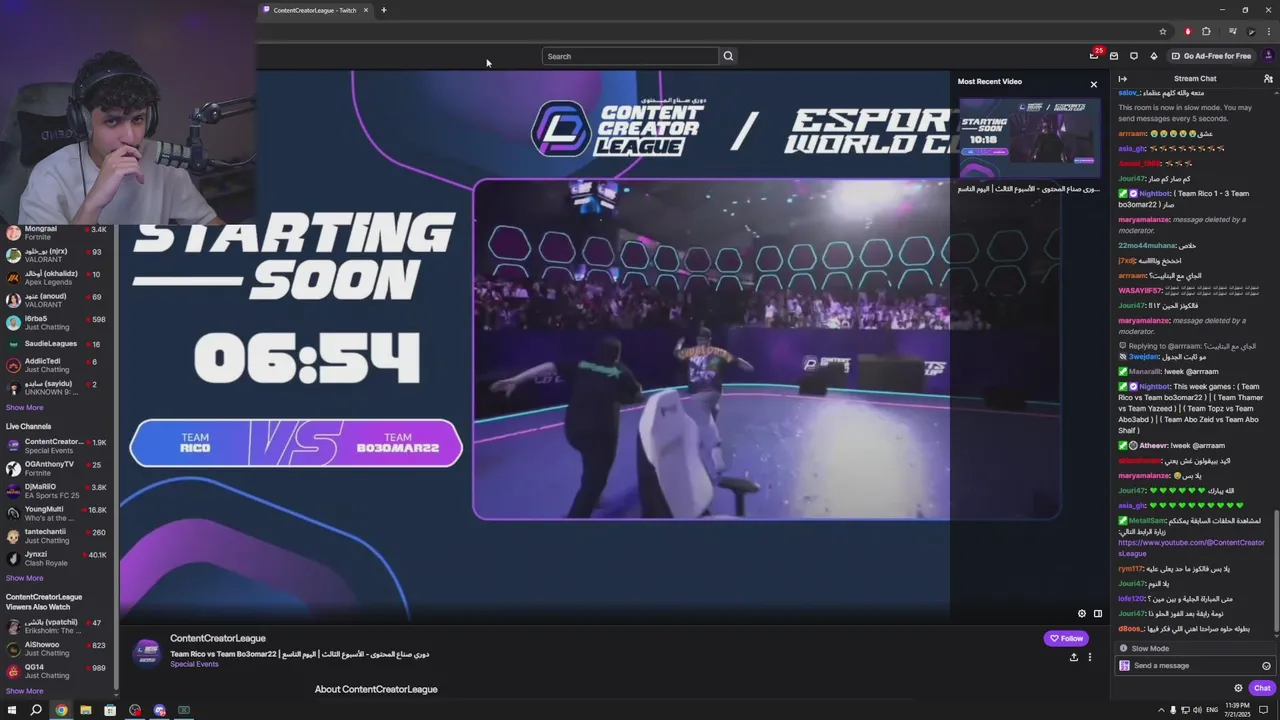The image size is (1280, 720).
Task: Select the ContentCreatorLeague - Twitch tab
Action: point(315,10)
